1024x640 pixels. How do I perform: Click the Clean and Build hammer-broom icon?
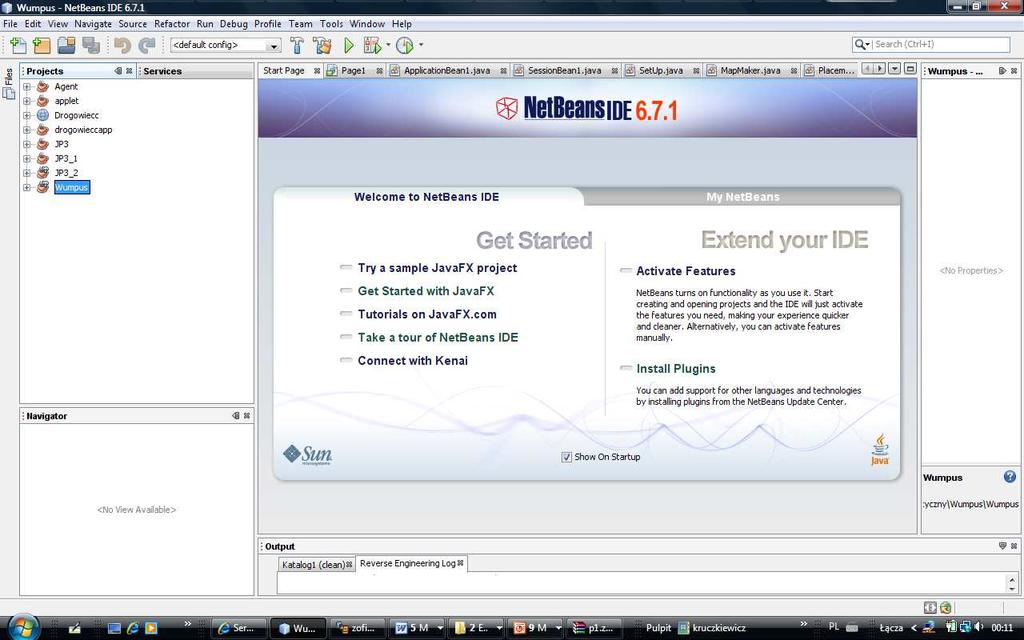322,45
